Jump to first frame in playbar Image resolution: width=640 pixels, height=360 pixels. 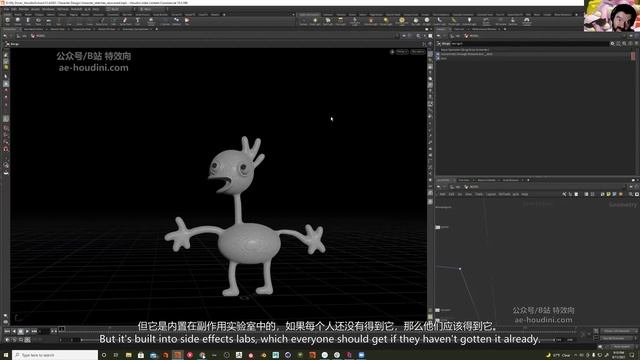point(7,331)
